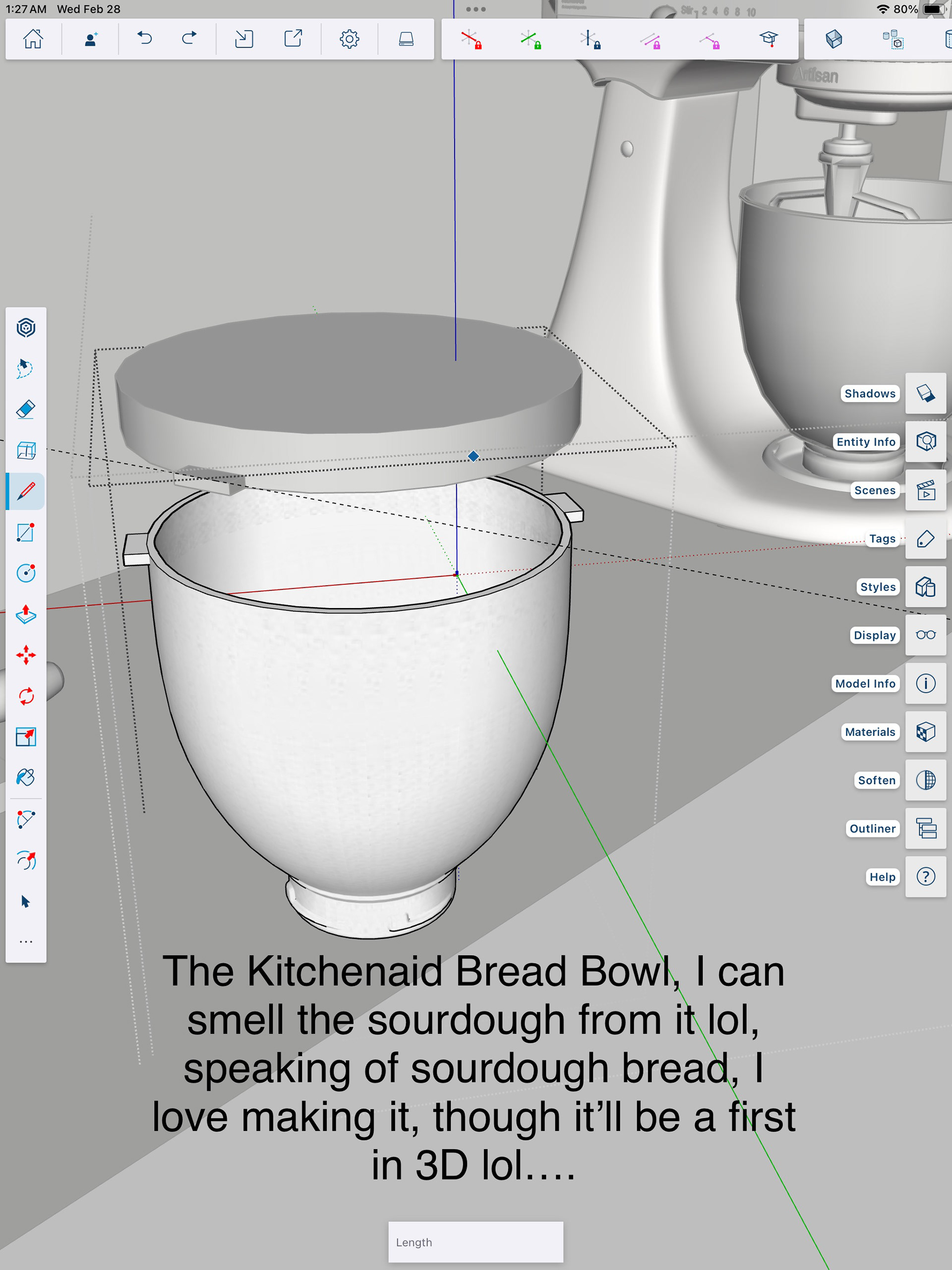This screenshot has width=952, height=1270.
Task: Open Soften edges panel
Action: [925, 780]
